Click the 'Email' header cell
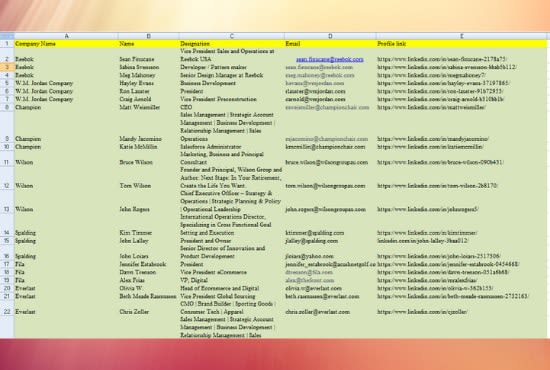 click(x=330, y=44)
